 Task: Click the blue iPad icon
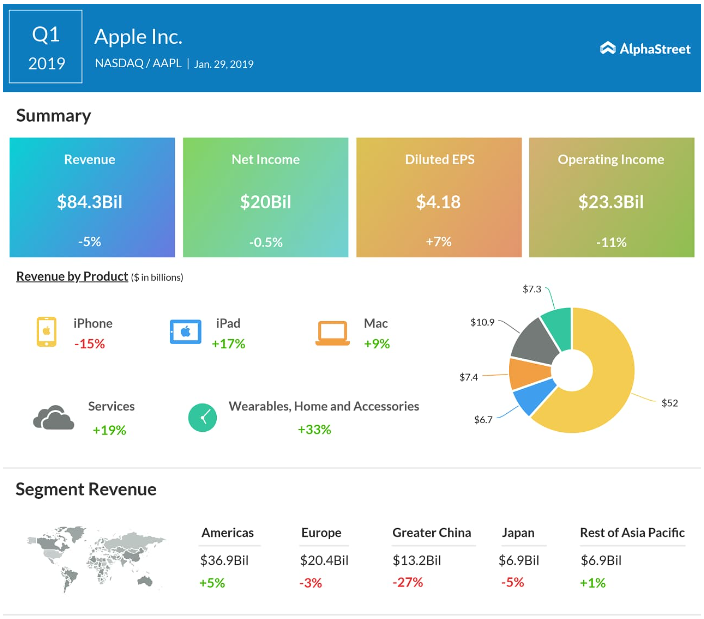point(186,332)
